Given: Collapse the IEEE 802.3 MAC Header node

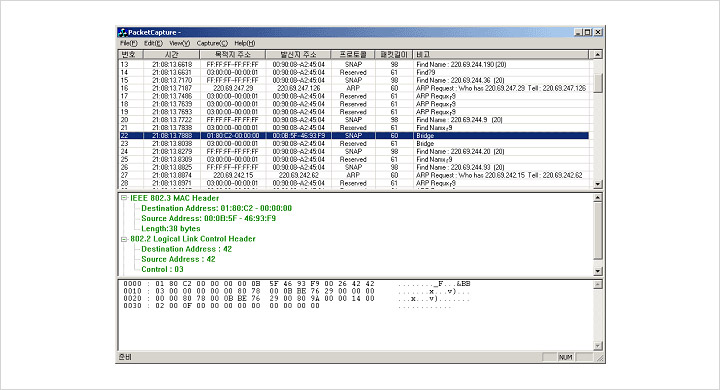Looking at the screenshot, I should pyautogui.click(x=124, y=198).
